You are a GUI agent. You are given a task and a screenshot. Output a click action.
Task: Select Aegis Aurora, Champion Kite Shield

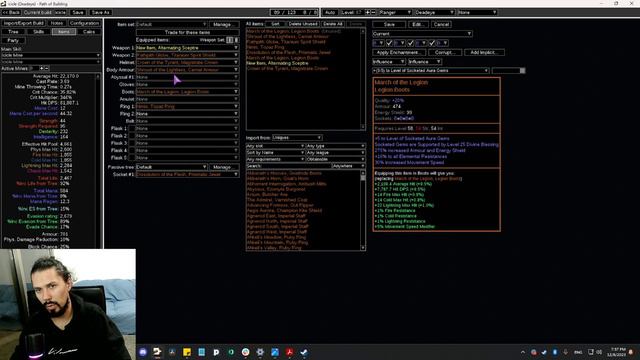pos(284,211)
